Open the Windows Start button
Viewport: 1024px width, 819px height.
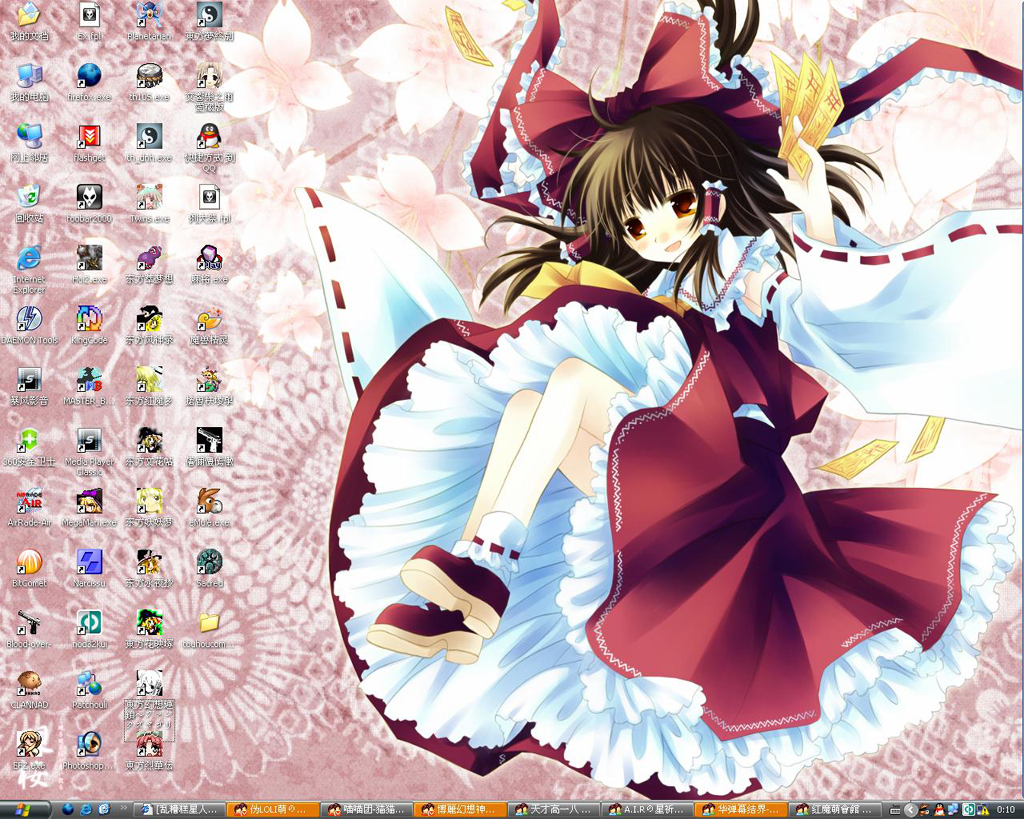[24, 810]
